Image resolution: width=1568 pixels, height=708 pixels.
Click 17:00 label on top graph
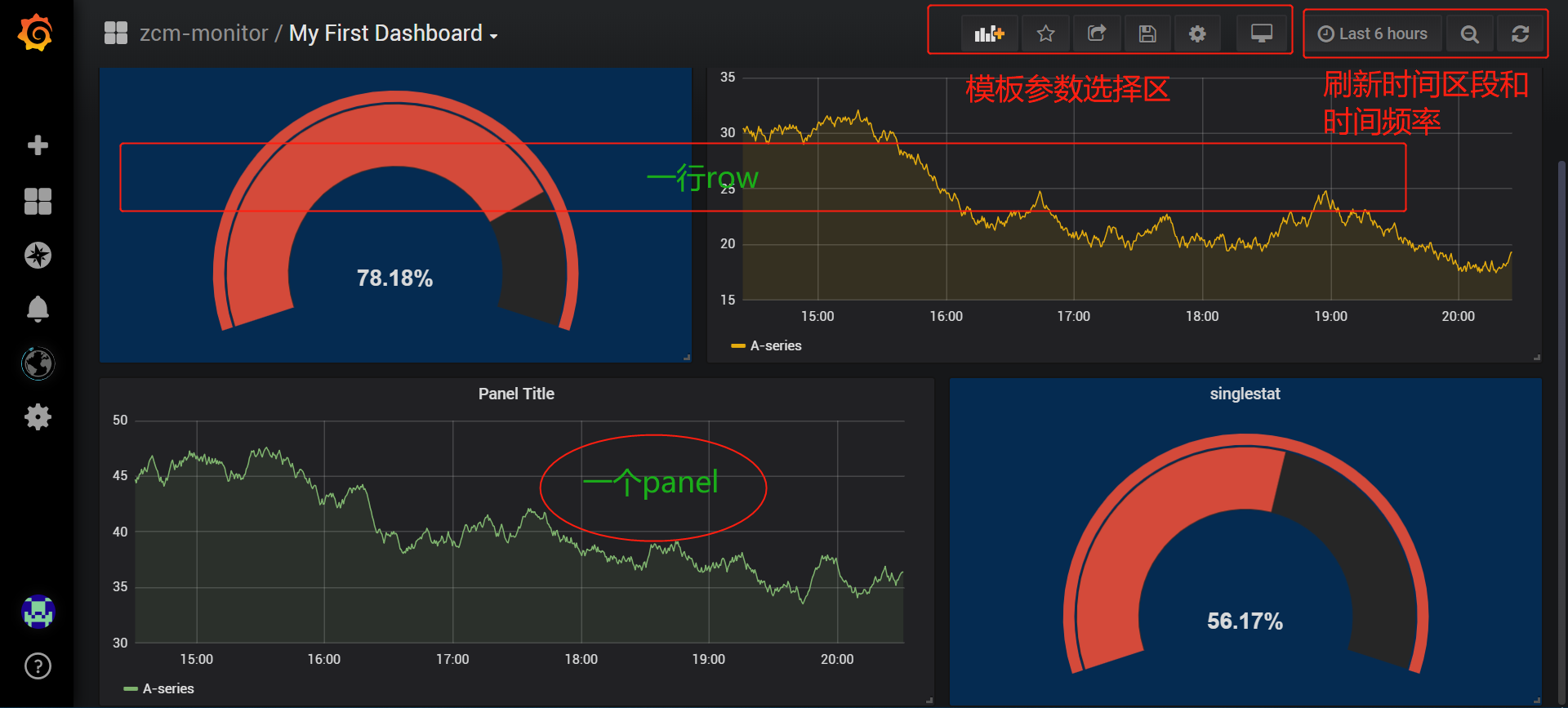1073,316
